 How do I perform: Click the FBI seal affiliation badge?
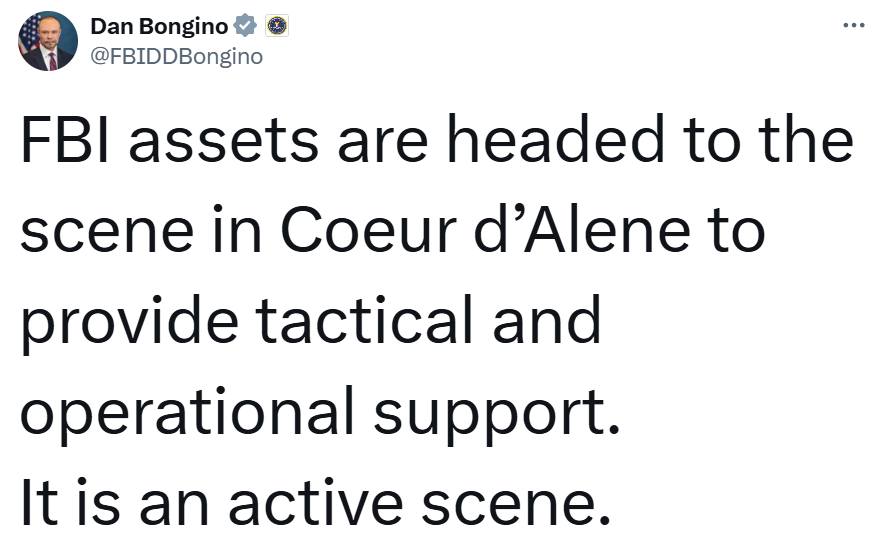[277, 26]
